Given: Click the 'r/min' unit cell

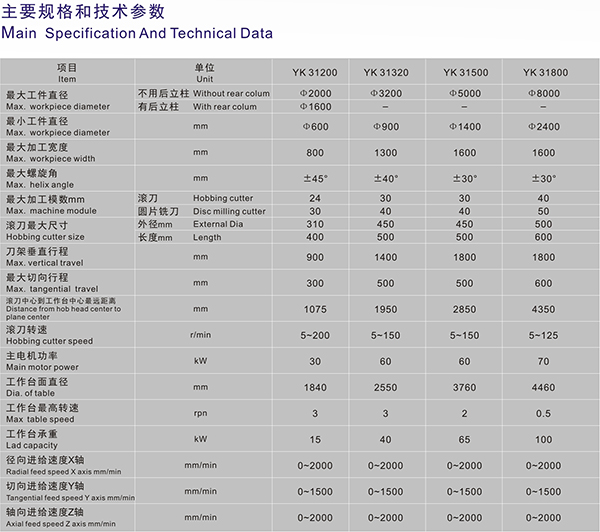Looking at the screenshot, I should pos(201,335).
